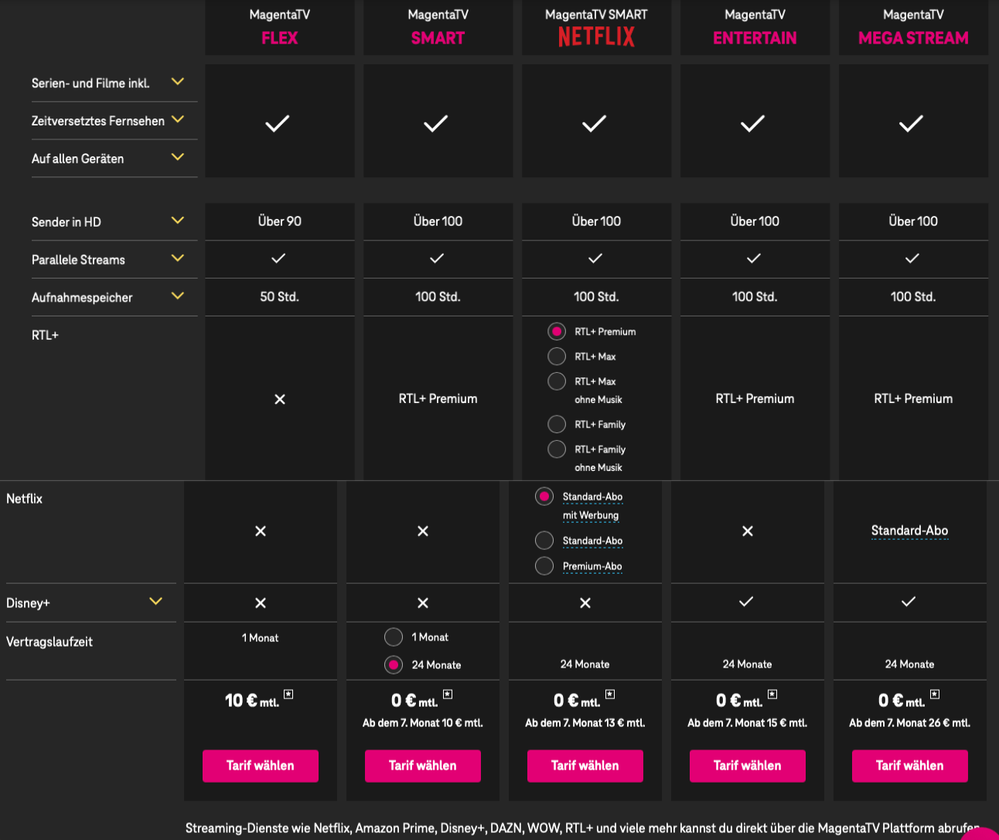Choose RTL+ Family radio option

click(x=557, y=424)
